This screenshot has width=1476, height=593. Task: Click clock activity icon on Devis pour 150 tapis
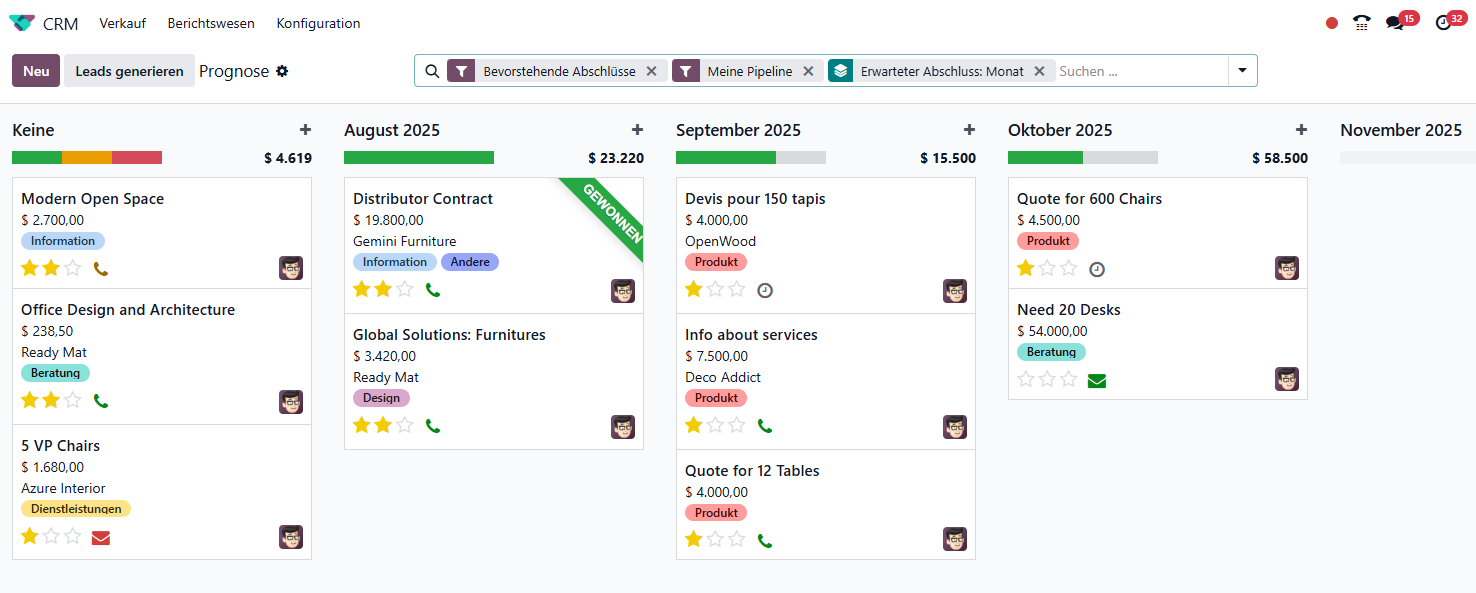(765, 290)
